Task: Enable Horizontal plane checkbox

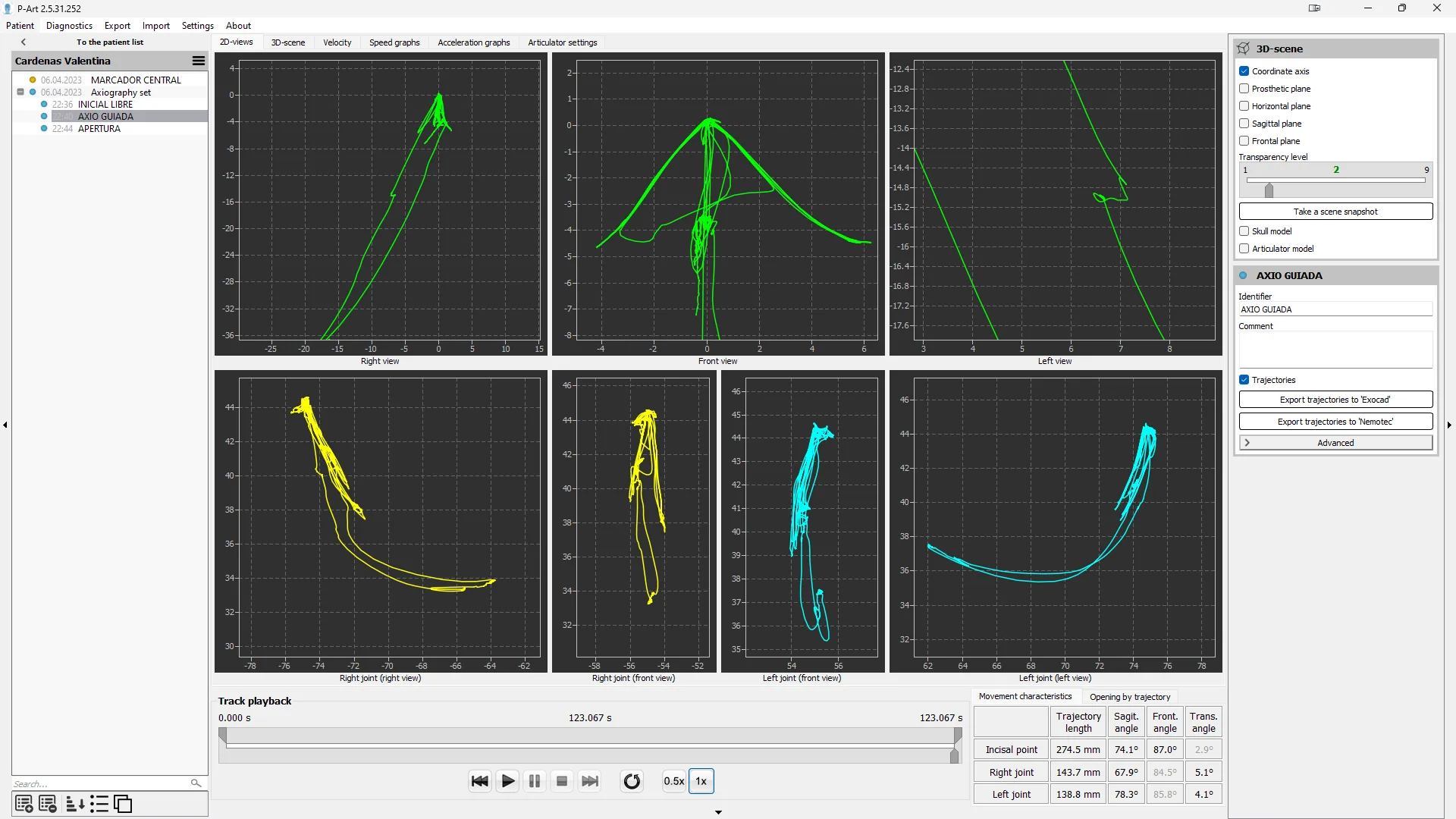Action: click(x=1244, y=106)
